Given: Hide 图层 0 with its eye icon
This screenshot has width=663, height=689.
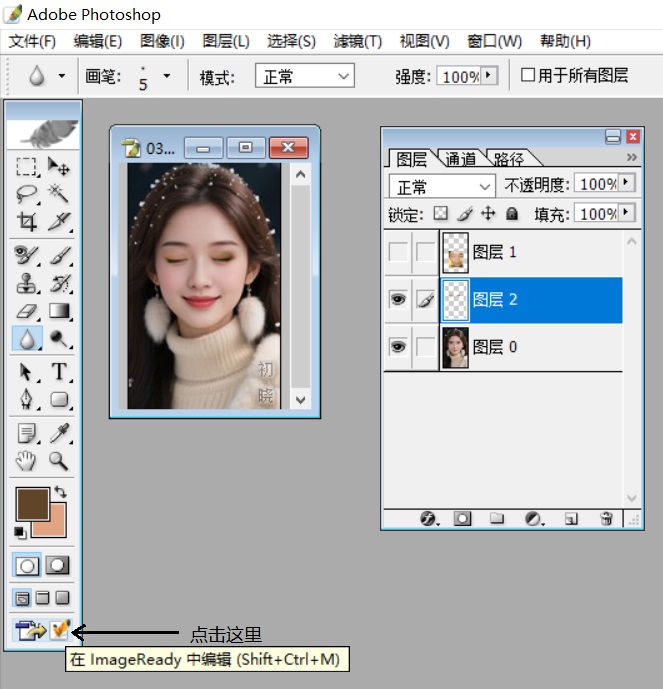Looking at the screenshot, I should (398, 347).
